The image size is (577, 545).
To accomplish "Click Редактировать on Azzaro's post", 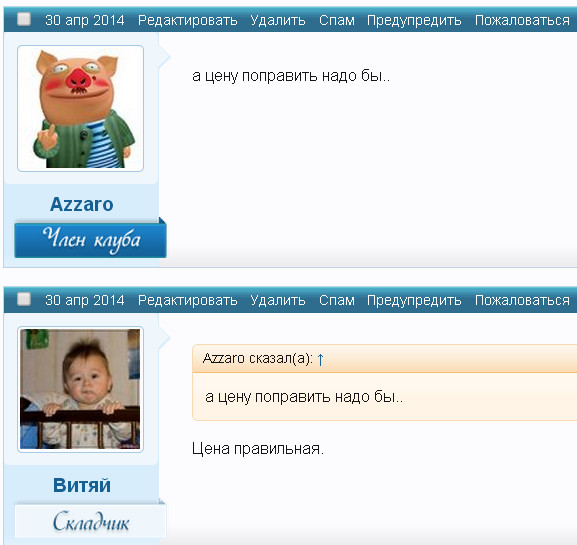I will point(187,20).
